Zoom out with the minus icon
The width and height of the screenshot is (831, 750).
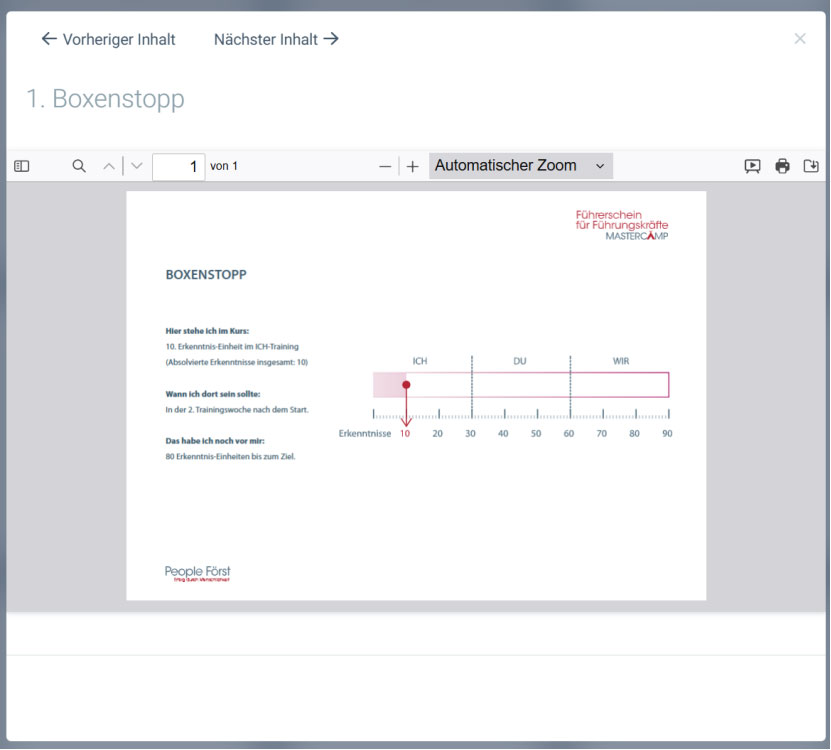[385, 166]
